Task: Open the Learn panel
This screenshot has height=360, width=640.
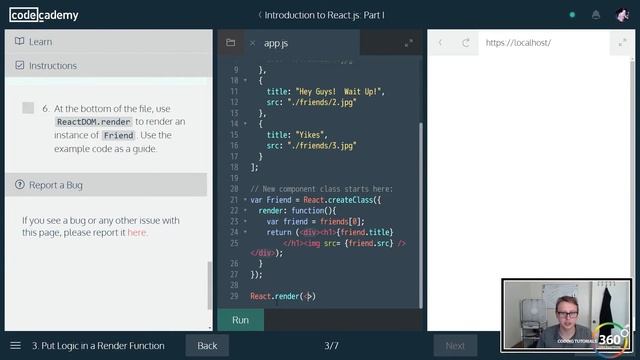Action: click(x=109, y=42)
